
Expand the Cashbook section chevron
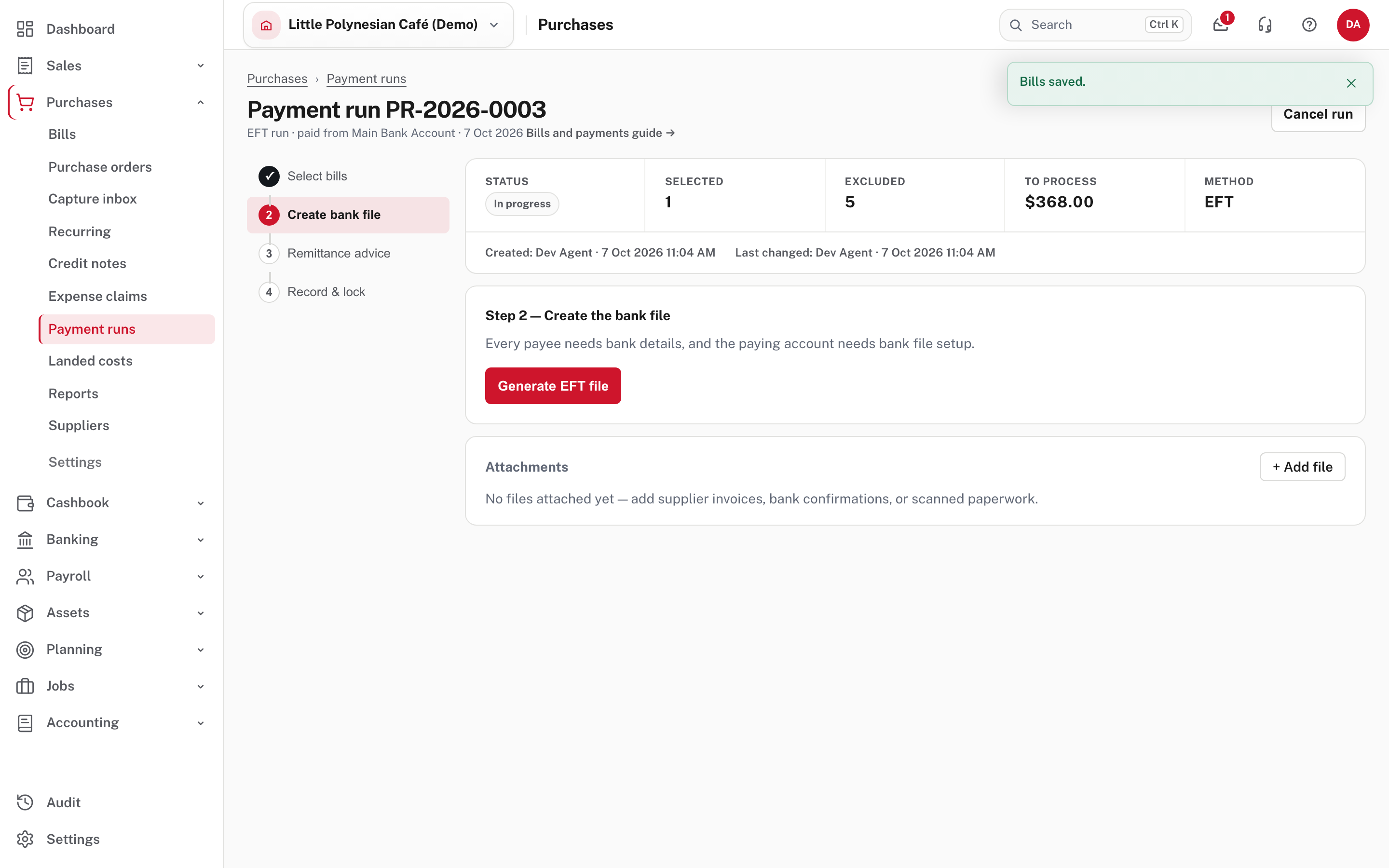(200, 503)
